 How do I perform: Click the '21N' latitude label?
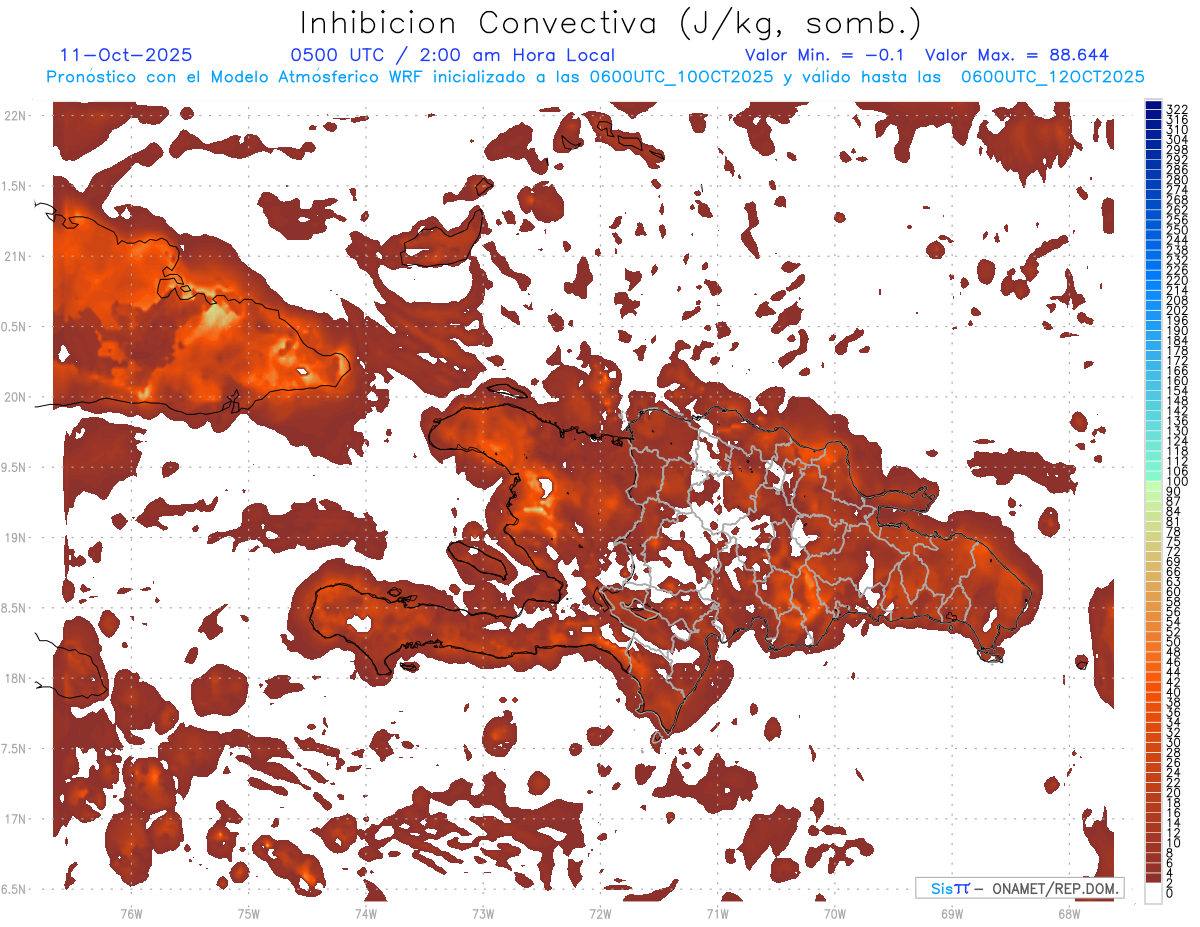15,257
